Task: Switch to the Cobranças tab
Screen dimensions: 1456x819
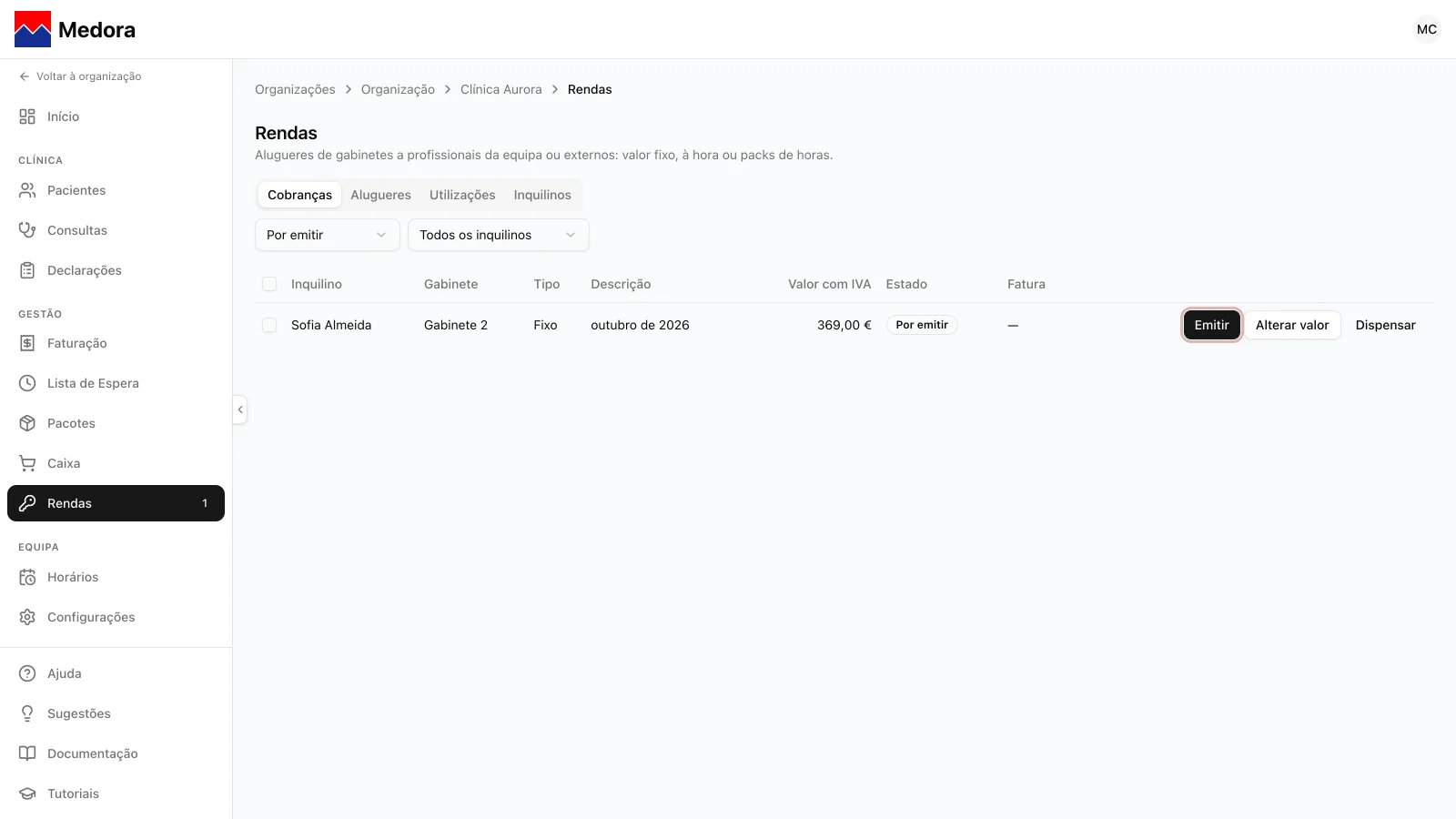Action: [x=299, y=195]
